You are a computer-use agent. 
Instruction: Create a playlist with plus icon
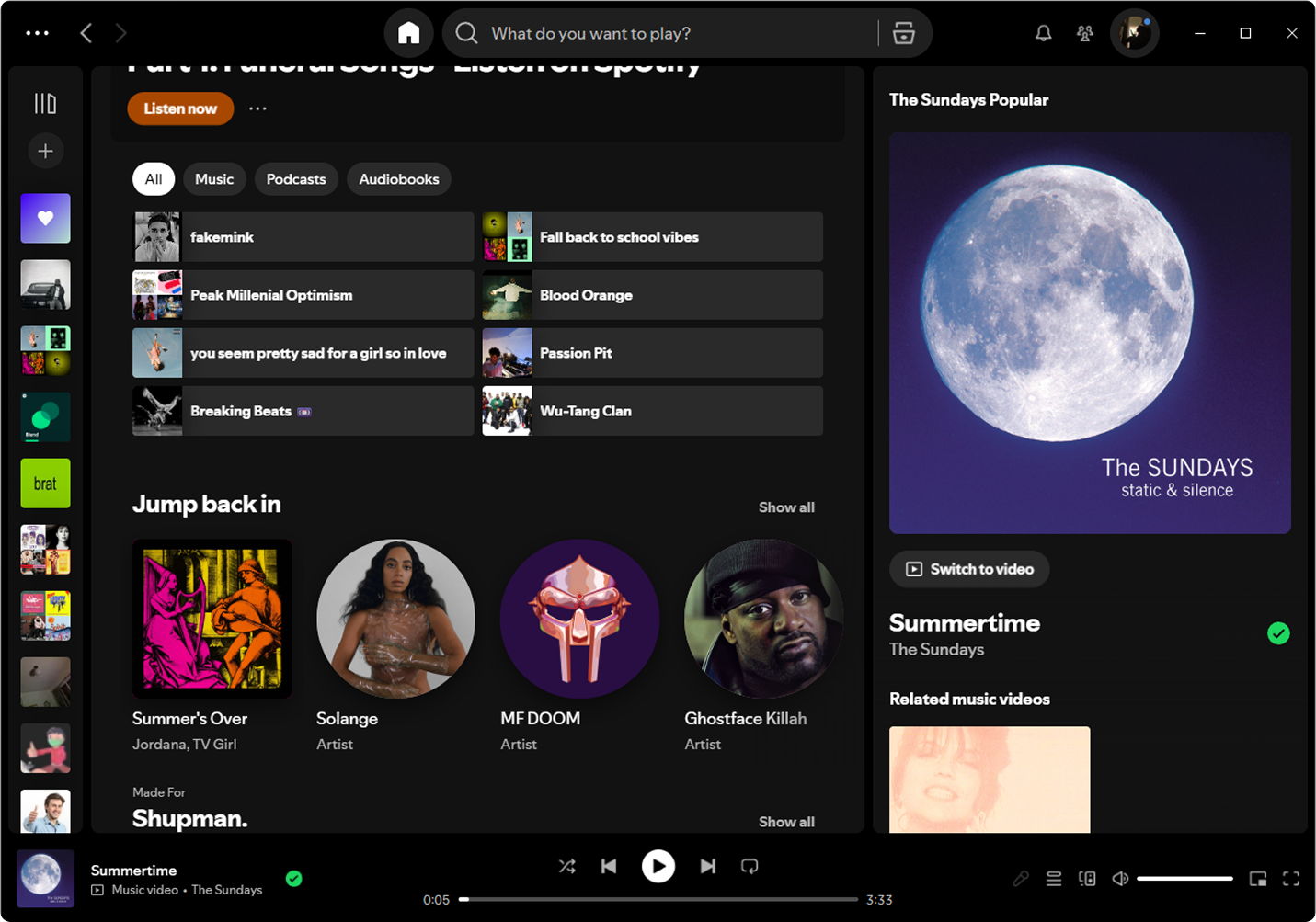(x=45, y=151)
